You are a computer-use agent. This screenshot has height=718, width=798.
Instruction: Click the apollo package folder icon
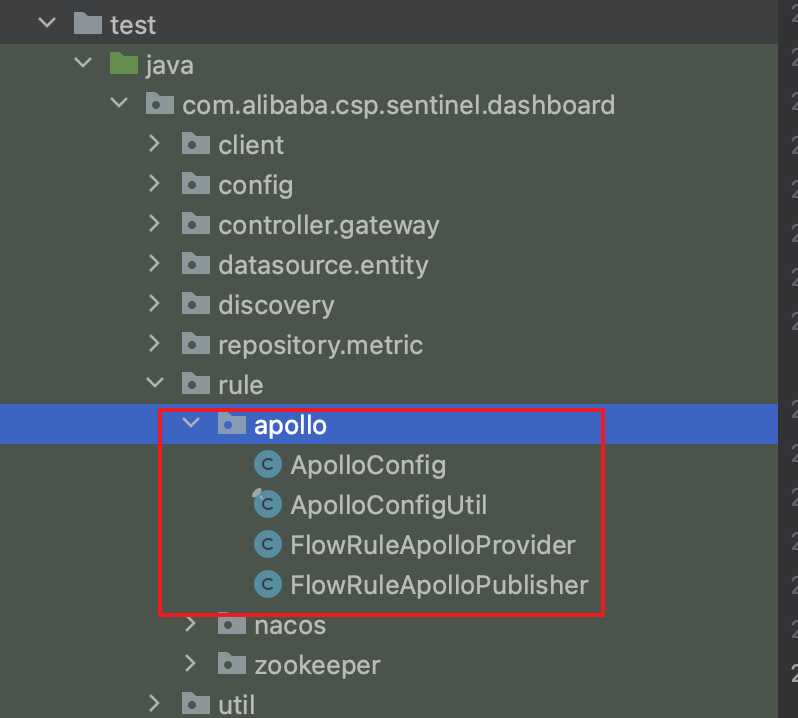[x=232, y=424]
